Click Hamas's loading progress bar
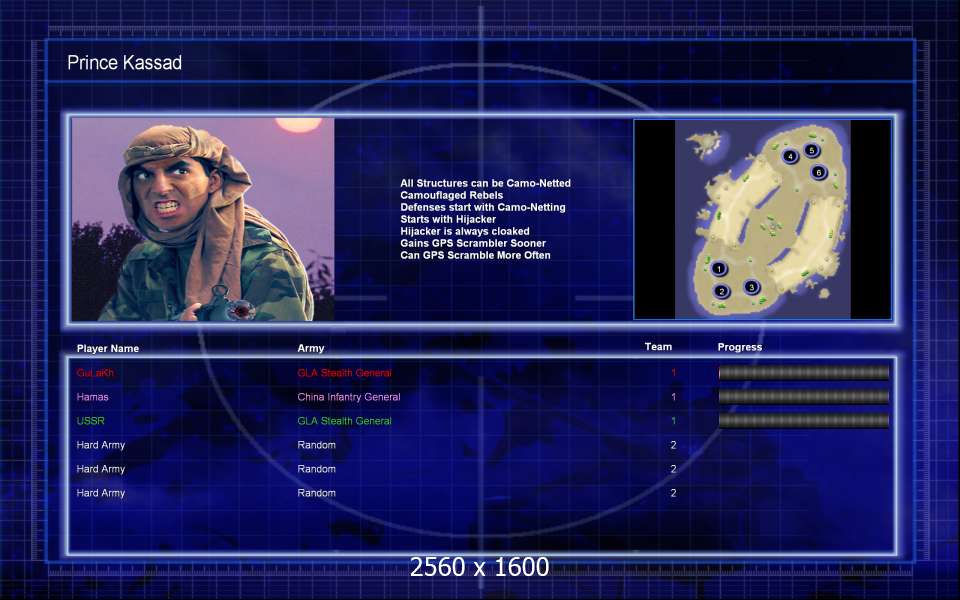960x600 pixels. [803, 397]
